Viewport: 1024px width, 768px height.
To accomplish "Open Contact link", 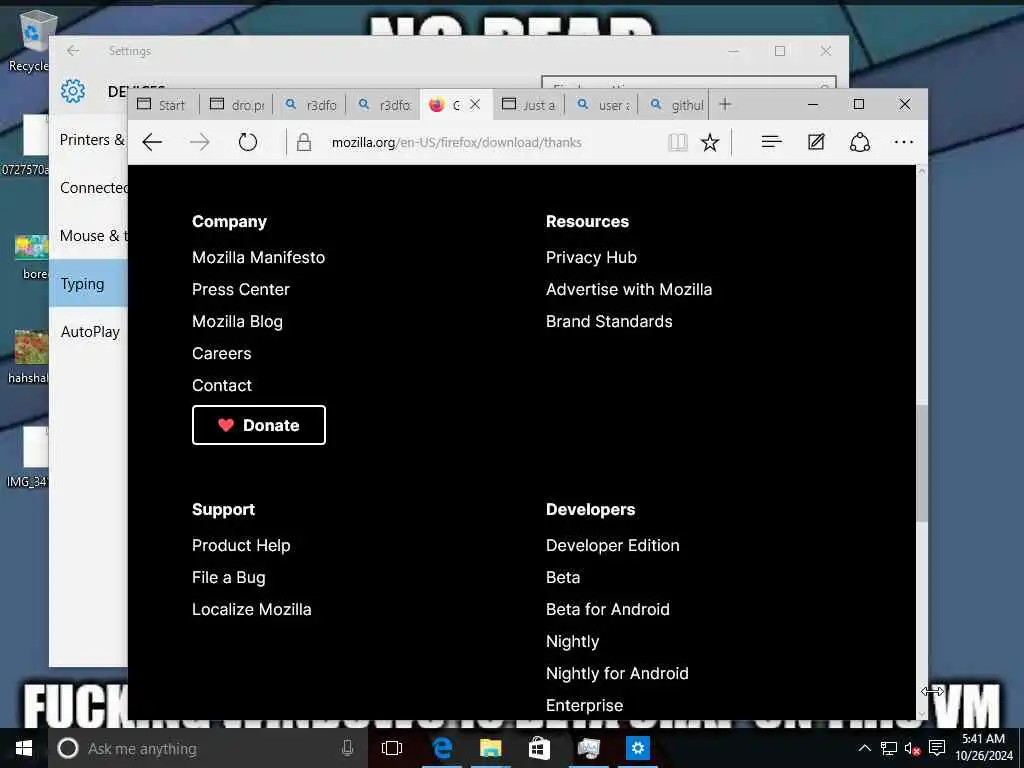I will pyautogui.click(x=222, y=385).
